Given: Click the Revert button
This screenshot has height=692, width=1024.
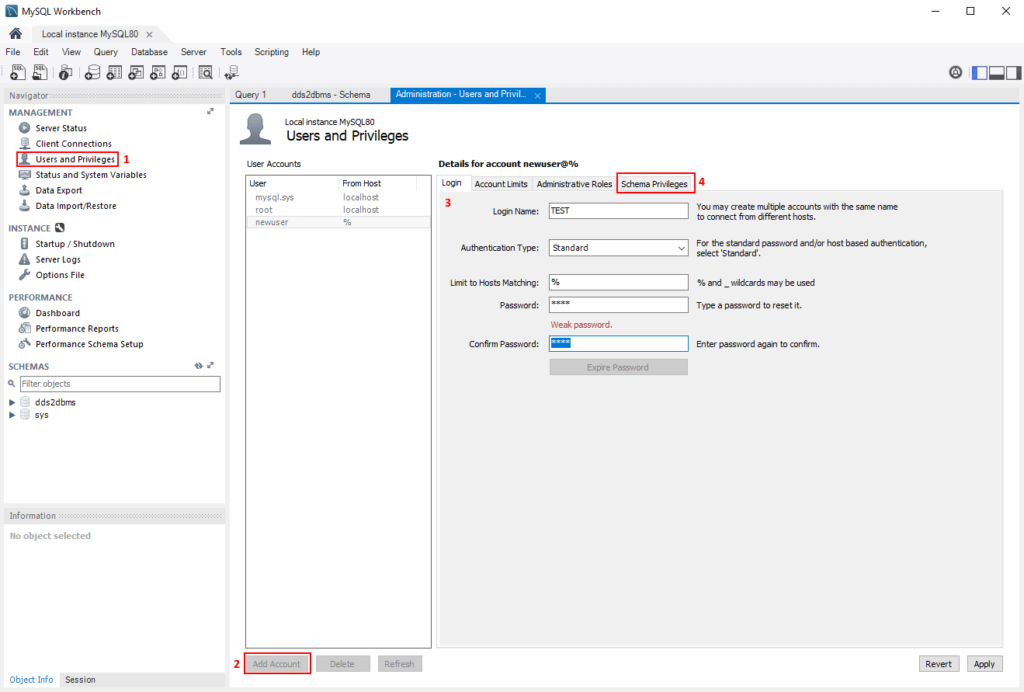Looking at the screenshot, I should [938, 664].
